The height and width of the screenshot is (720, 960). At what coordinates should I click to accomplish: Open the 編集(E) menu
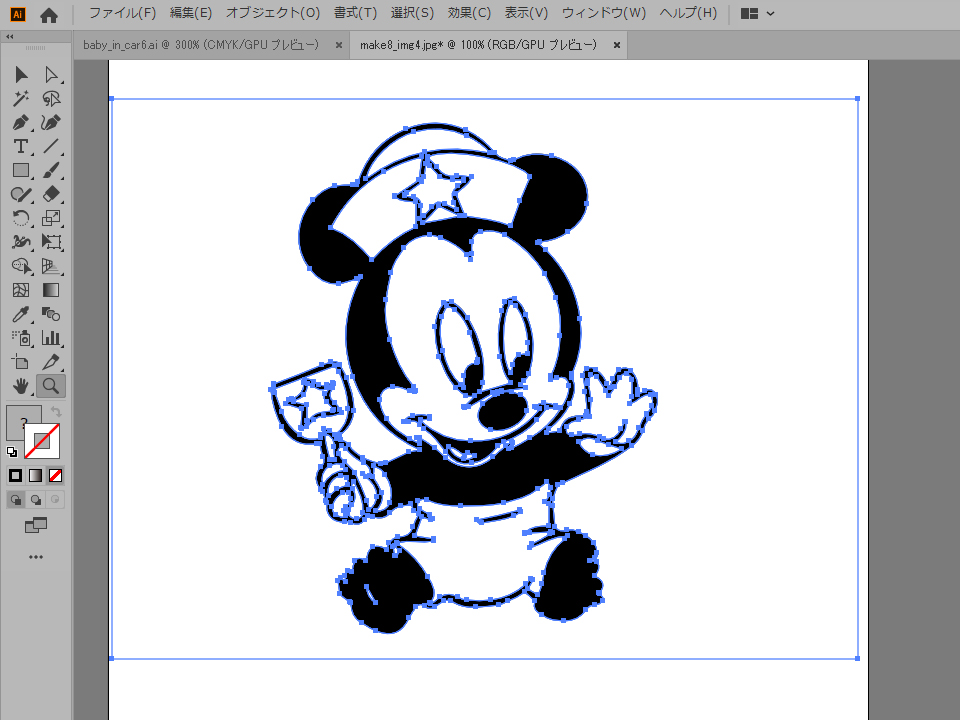pos(190,13)
